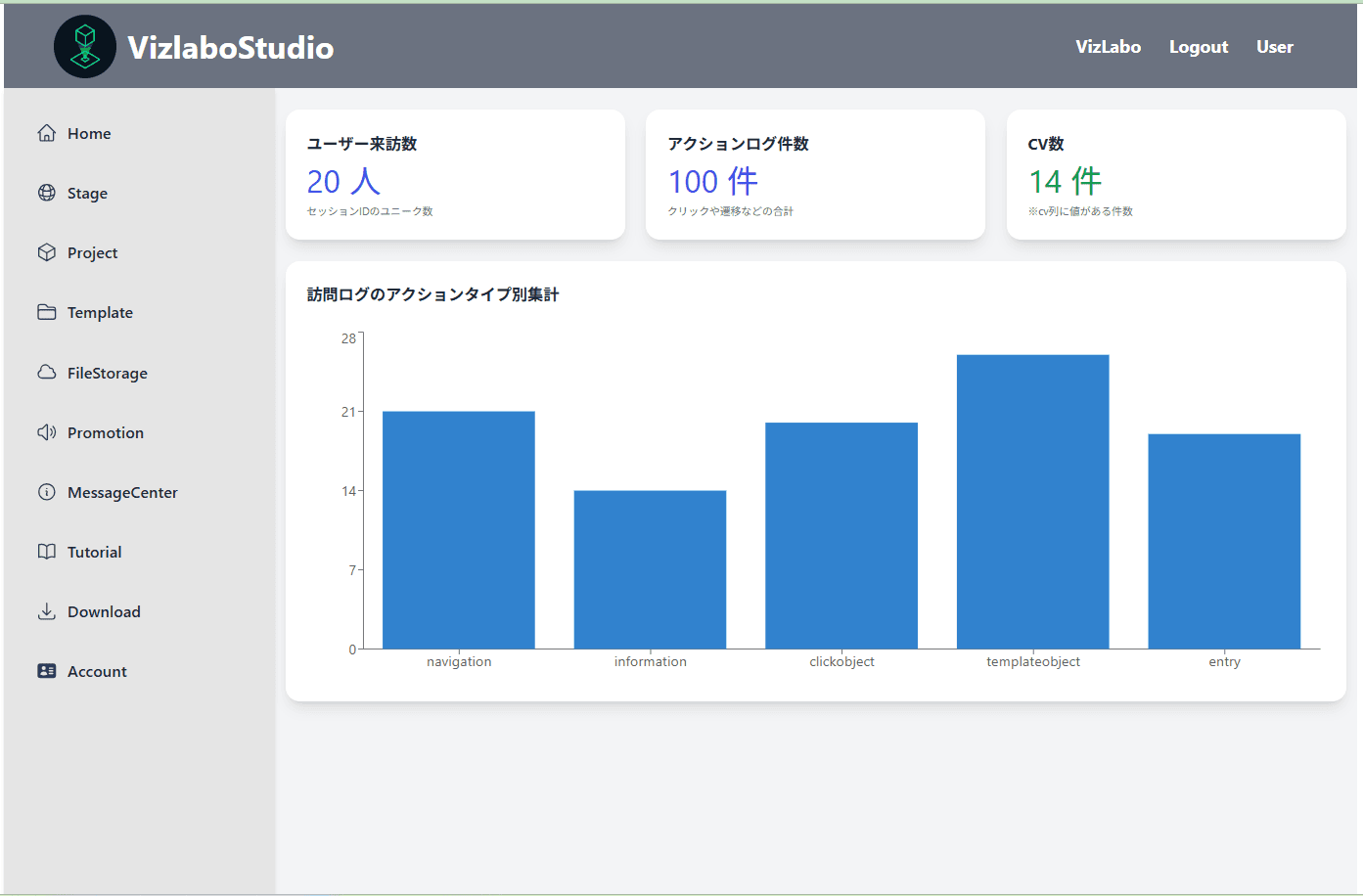Select the FileStorage cloud icon
The width and height of the screenshot is (1363, 896).
[46, 372]
